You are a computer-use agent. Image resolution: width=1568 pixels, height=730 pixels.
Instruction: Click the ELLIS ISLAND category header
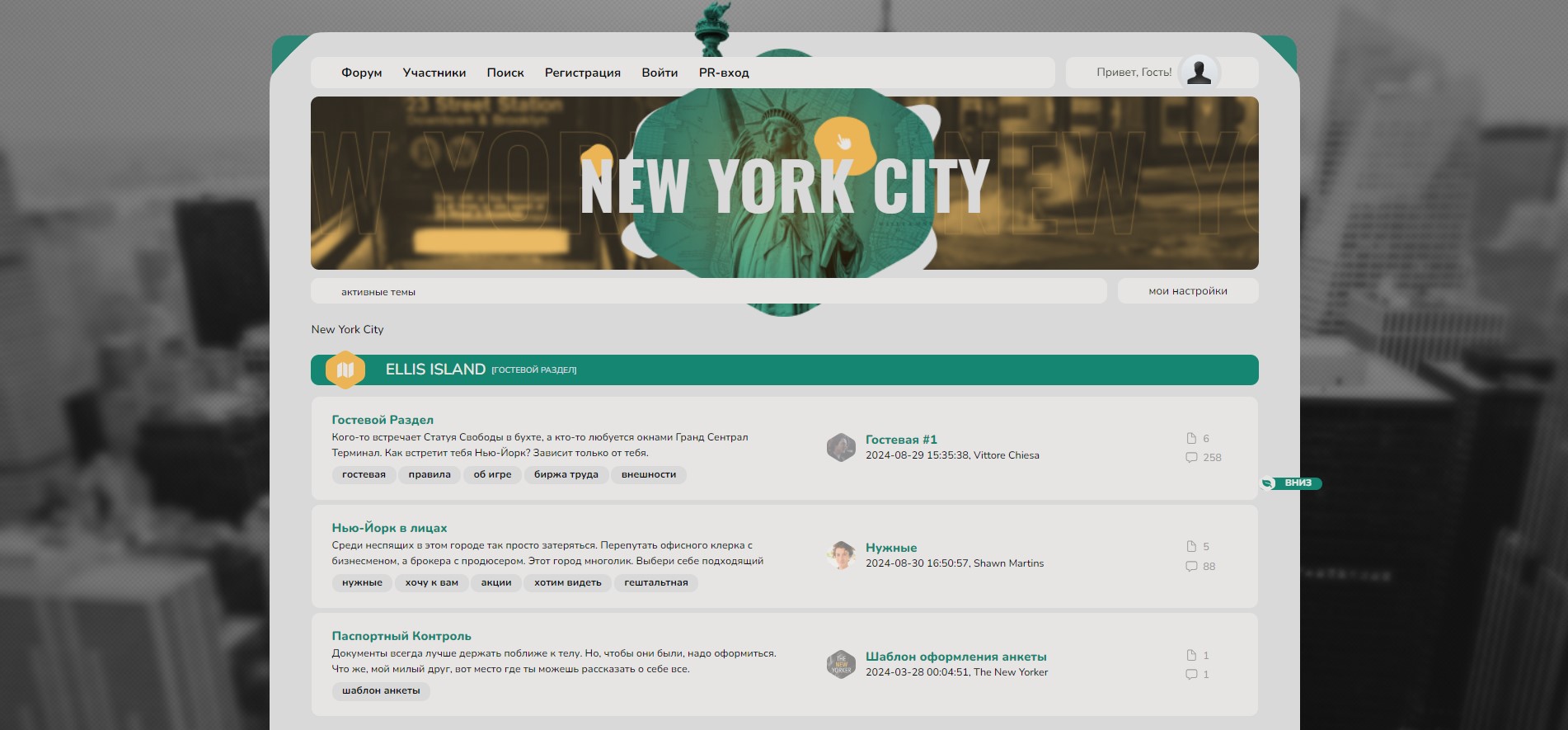coord(784,370)
